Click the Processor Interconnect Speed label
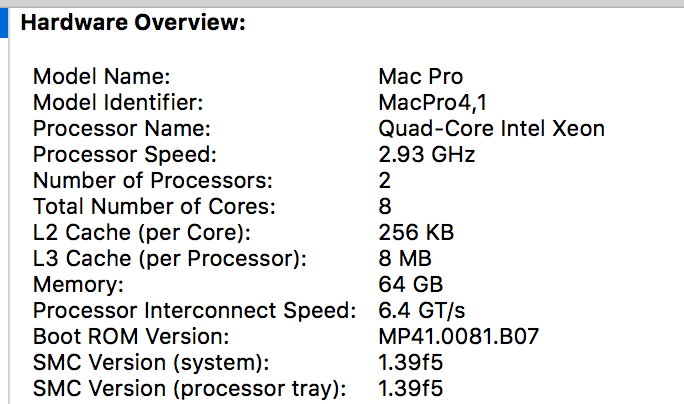The image size is (684, 404). click(195, 311)
